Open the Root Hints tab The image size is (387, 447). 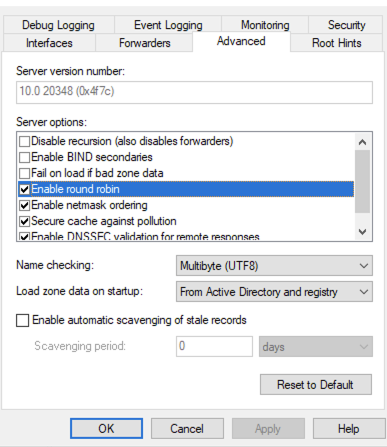point(336,43)
